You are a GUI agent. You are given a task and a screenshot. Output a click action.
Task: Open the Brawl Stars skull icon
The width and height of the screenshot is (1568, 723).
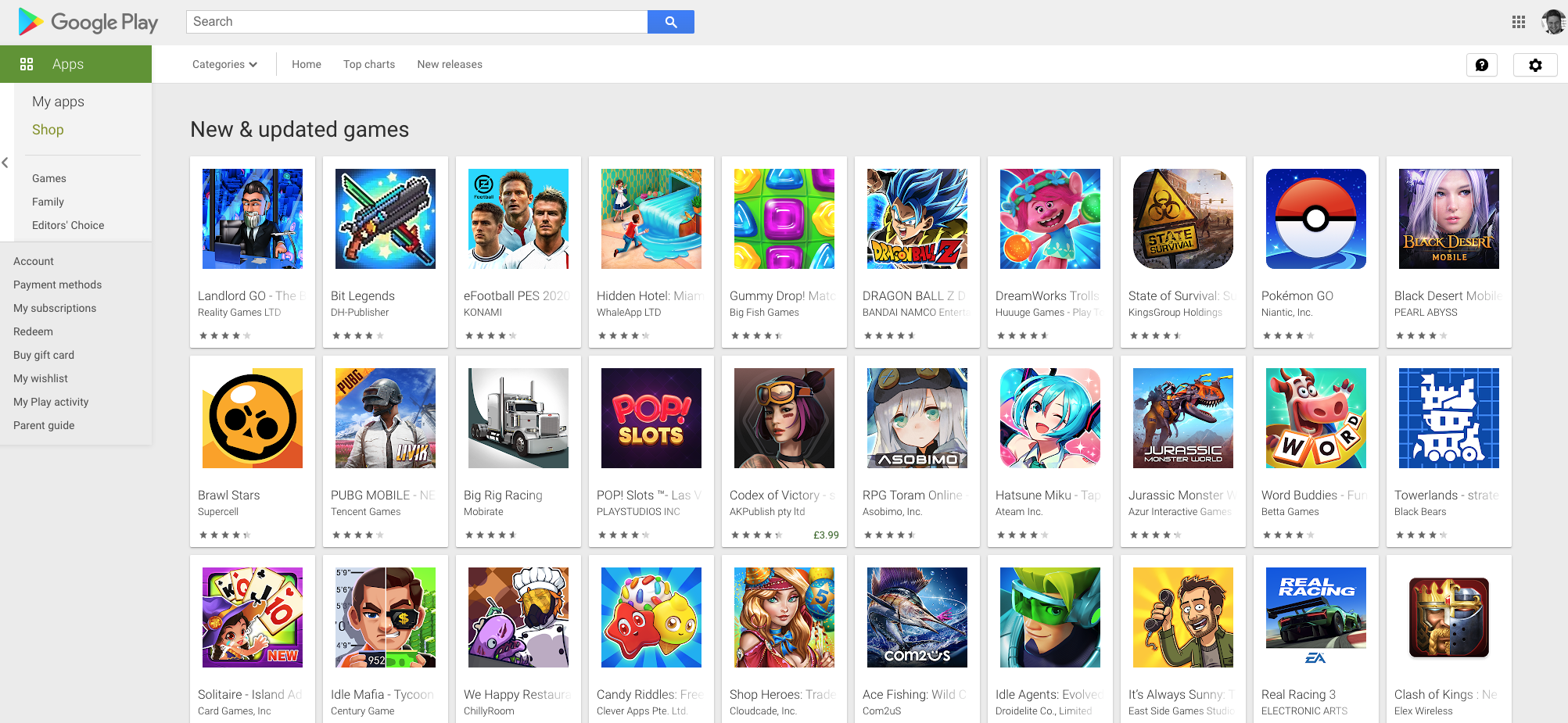[253, 418]
